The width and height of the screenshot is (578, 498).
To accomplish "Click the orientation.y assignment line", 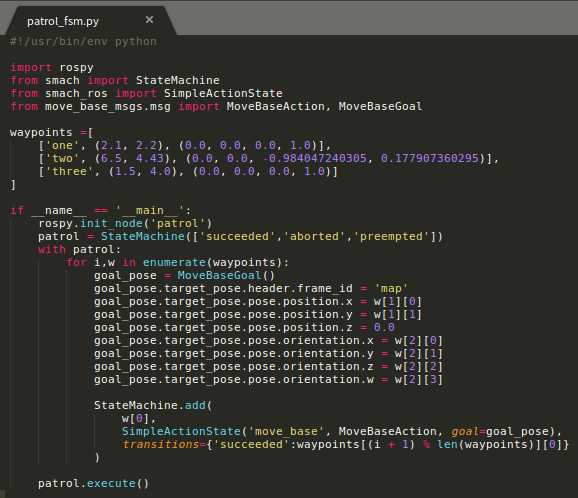I will 268,354.
